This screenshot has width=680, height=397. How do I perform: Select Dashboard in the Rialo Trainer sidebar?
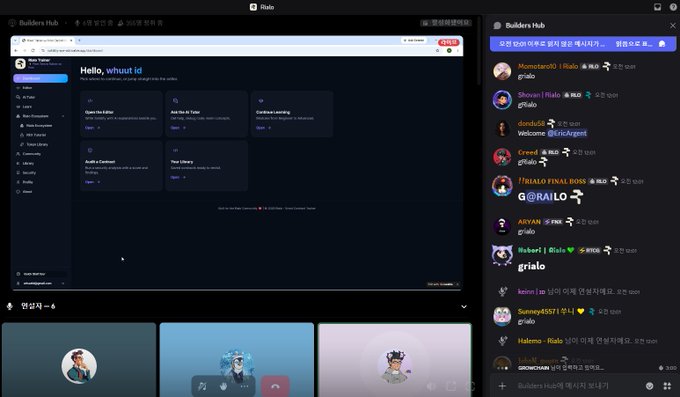(x=40, y=78)
